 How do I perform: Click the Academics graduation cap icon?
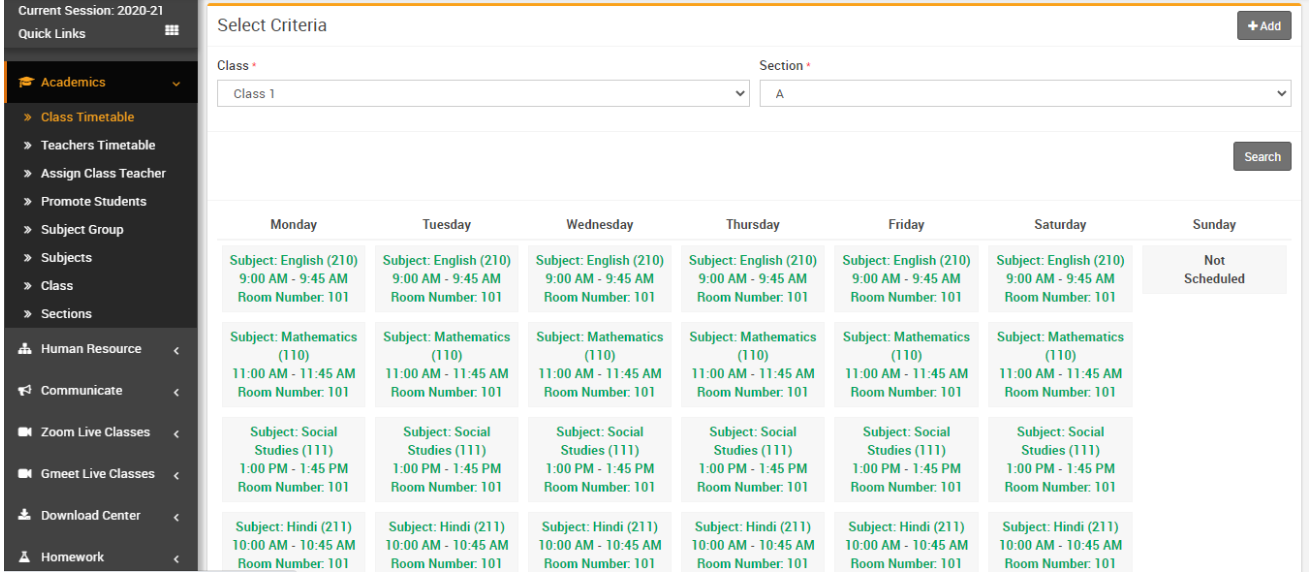[x=26, y=83]
